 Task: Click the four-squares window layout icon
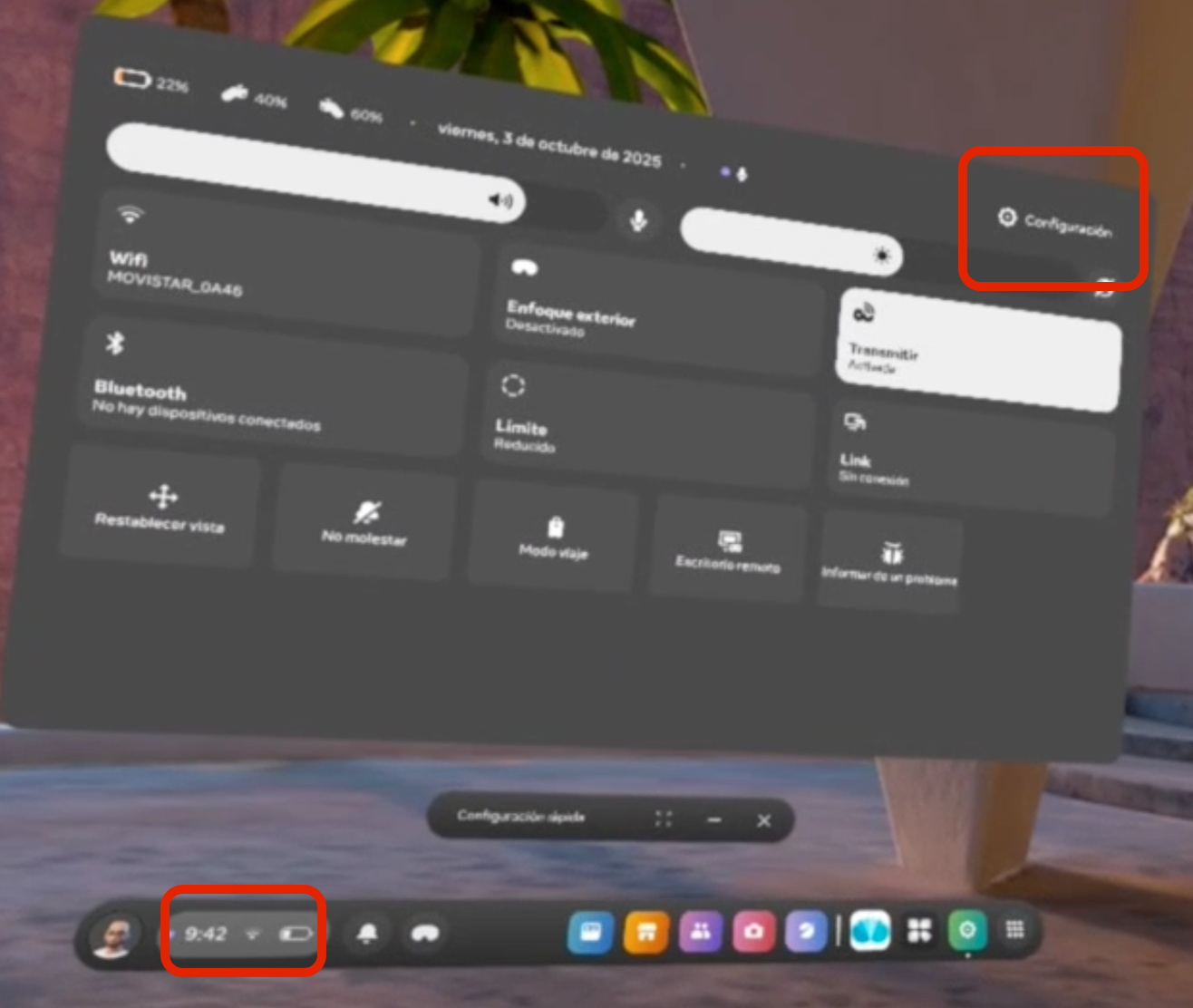tap(919, 931)
